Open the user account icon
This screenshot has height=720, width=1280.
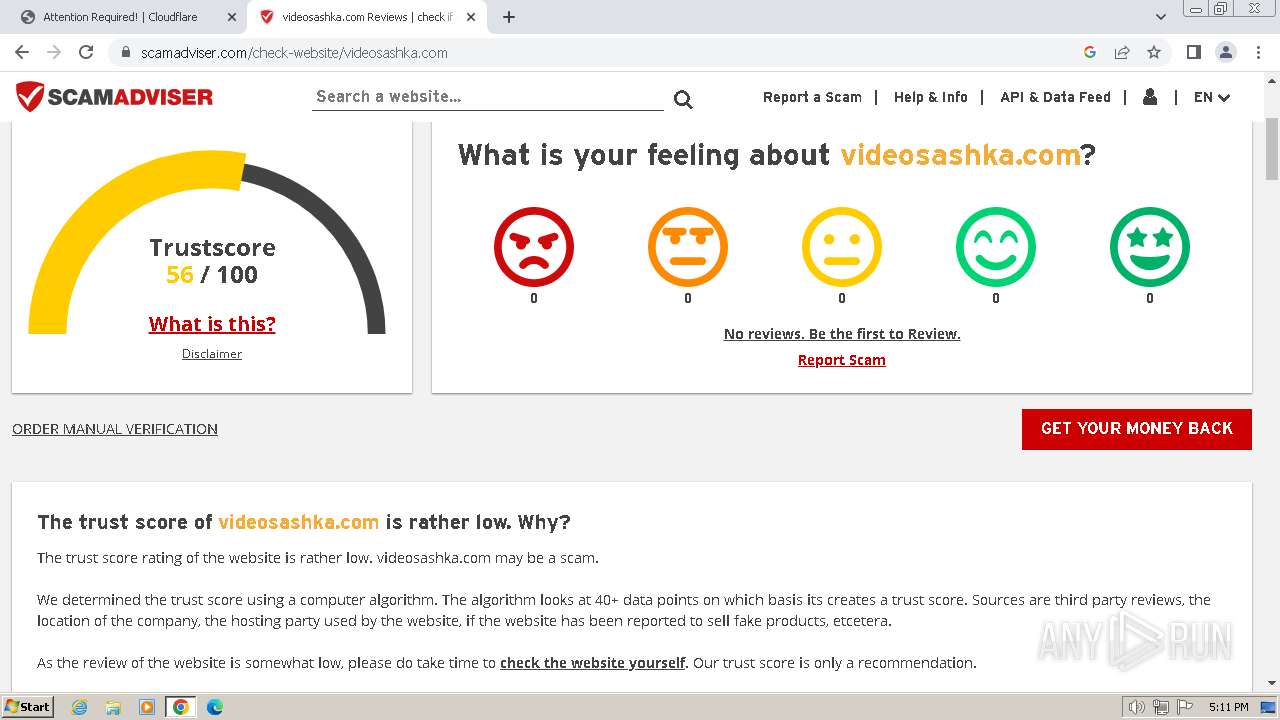1150,97
